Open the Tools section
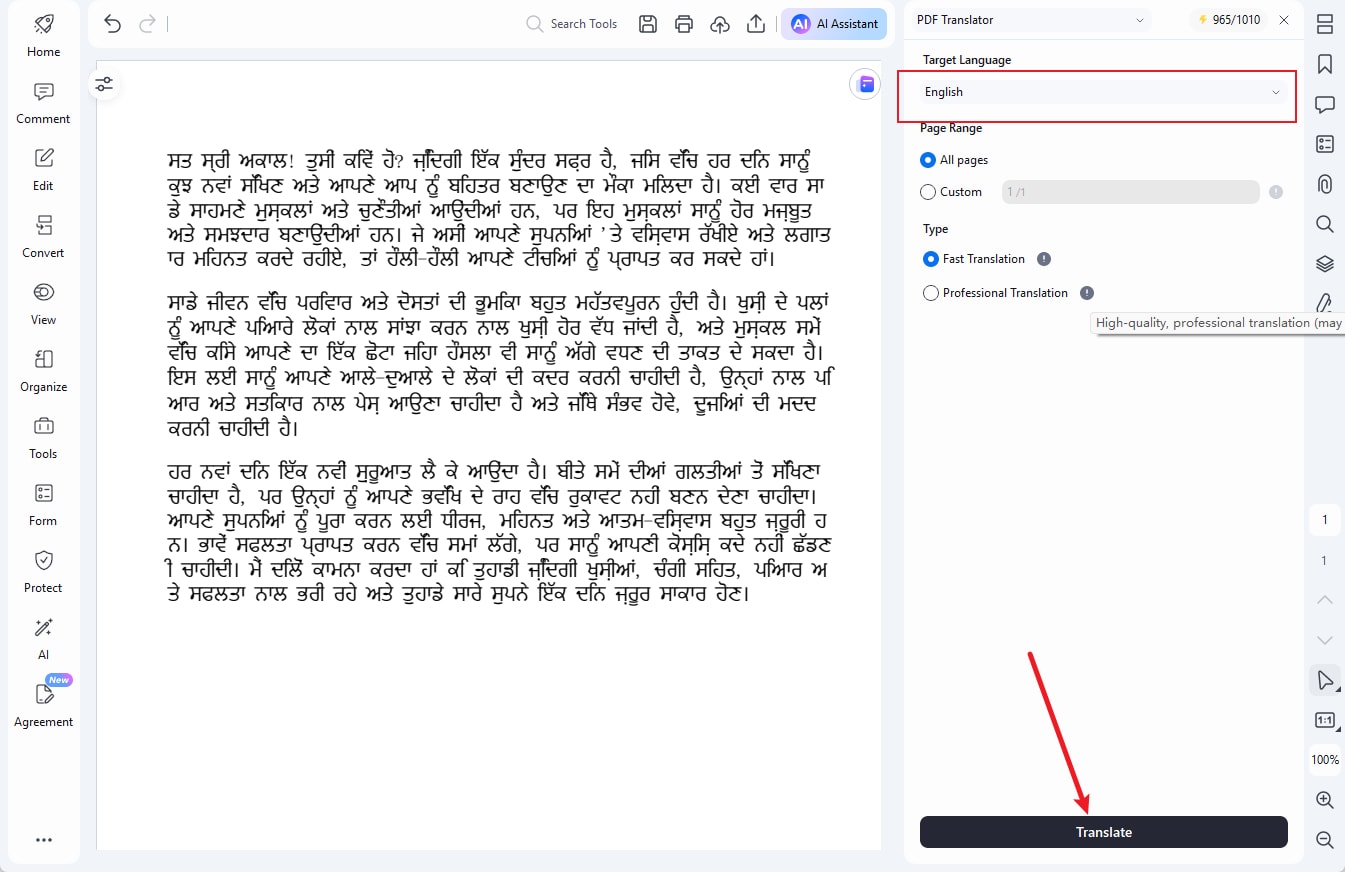This screenshot has height=872, width=1345. click(43, 439)
